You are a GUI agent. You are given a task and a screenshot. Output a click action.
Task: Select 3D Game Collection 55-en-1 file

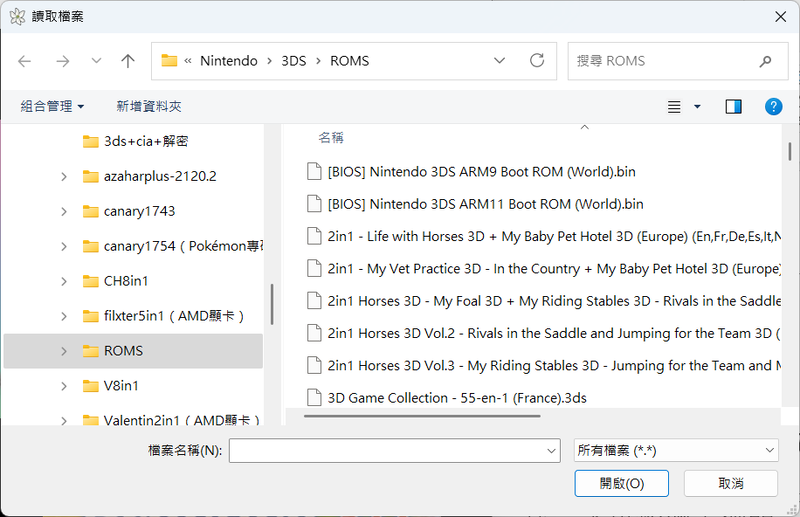[457, 398]
